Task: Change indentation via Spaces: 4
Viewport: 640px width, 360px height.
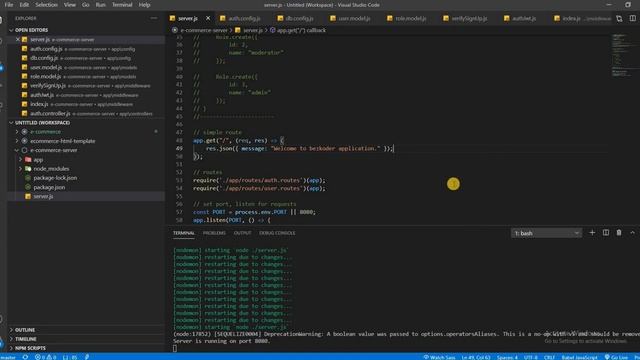Action: [507, 357]
